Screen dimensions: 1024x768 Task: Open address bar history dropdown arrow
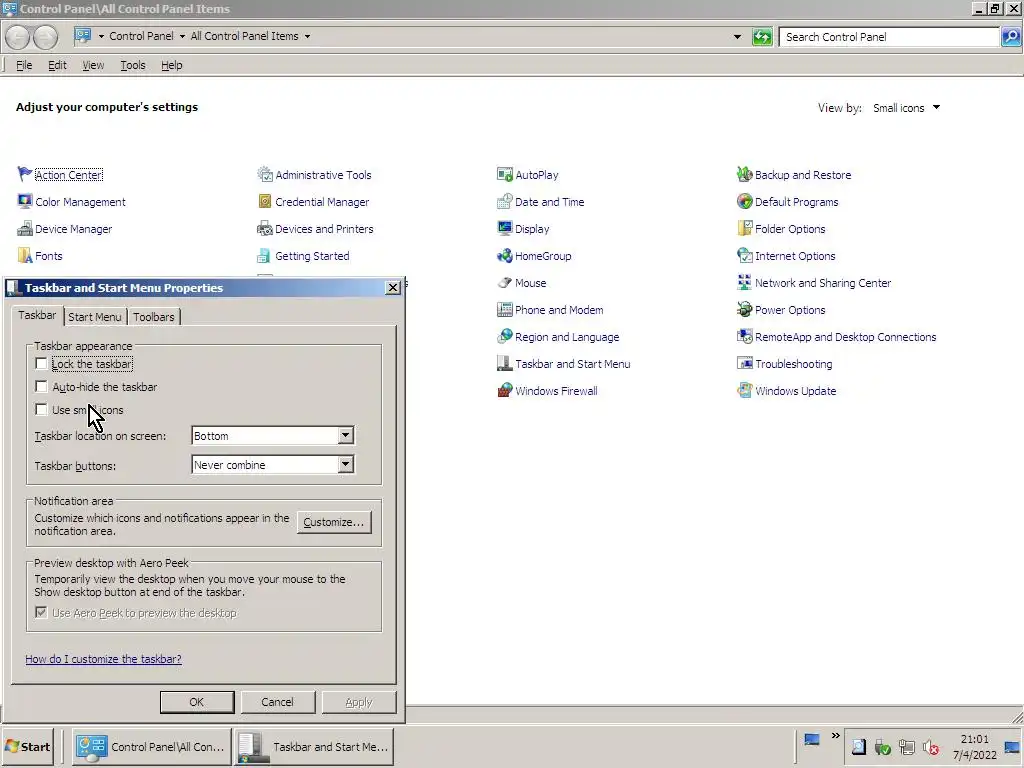coord(737,37)
